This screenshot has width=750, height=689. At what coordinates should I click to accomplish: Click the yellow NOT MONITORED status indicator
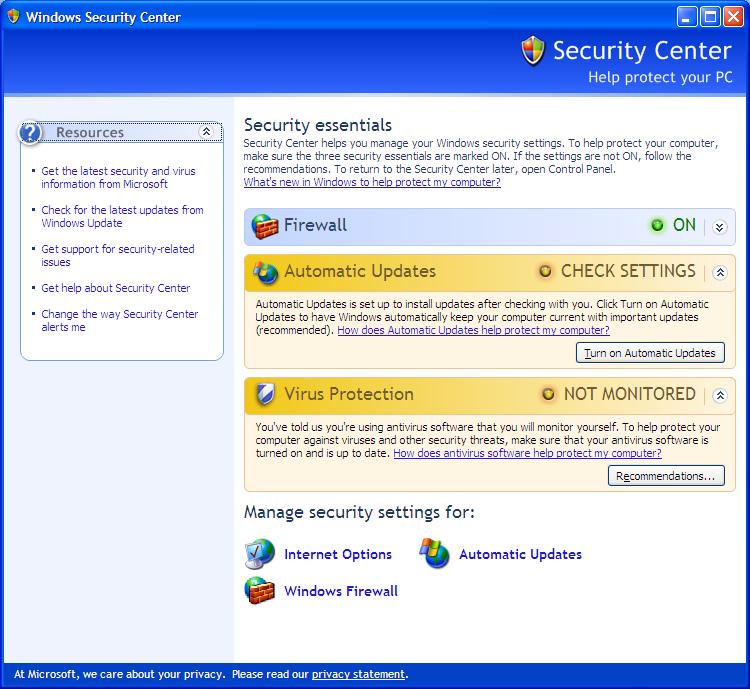pos(548,394)
